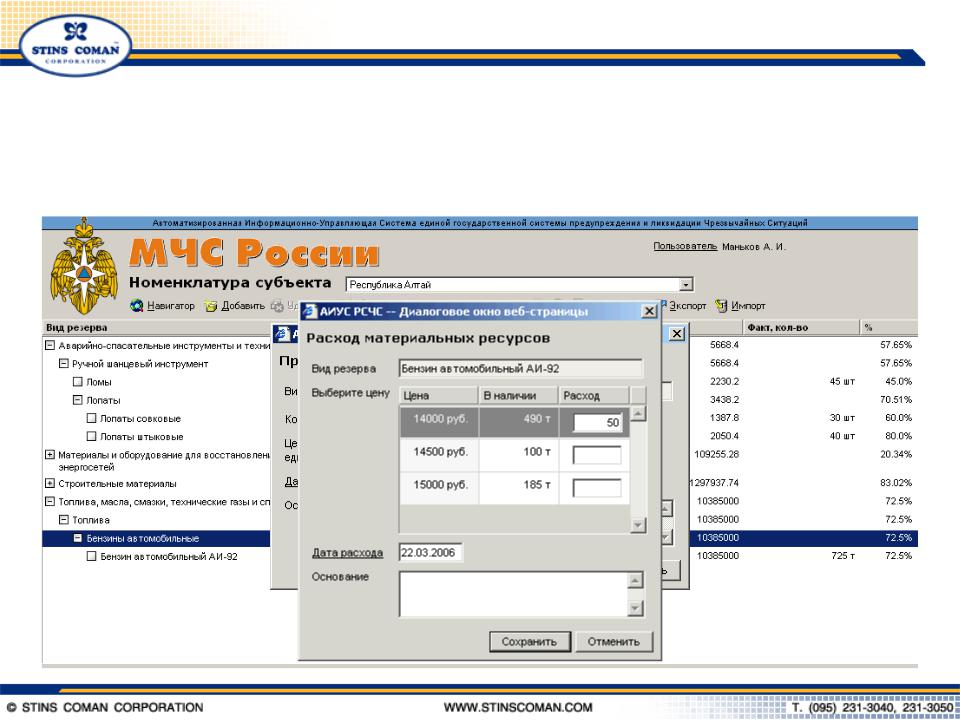
Task: Click the Навигатор globe icon
Action: point(137,306)
